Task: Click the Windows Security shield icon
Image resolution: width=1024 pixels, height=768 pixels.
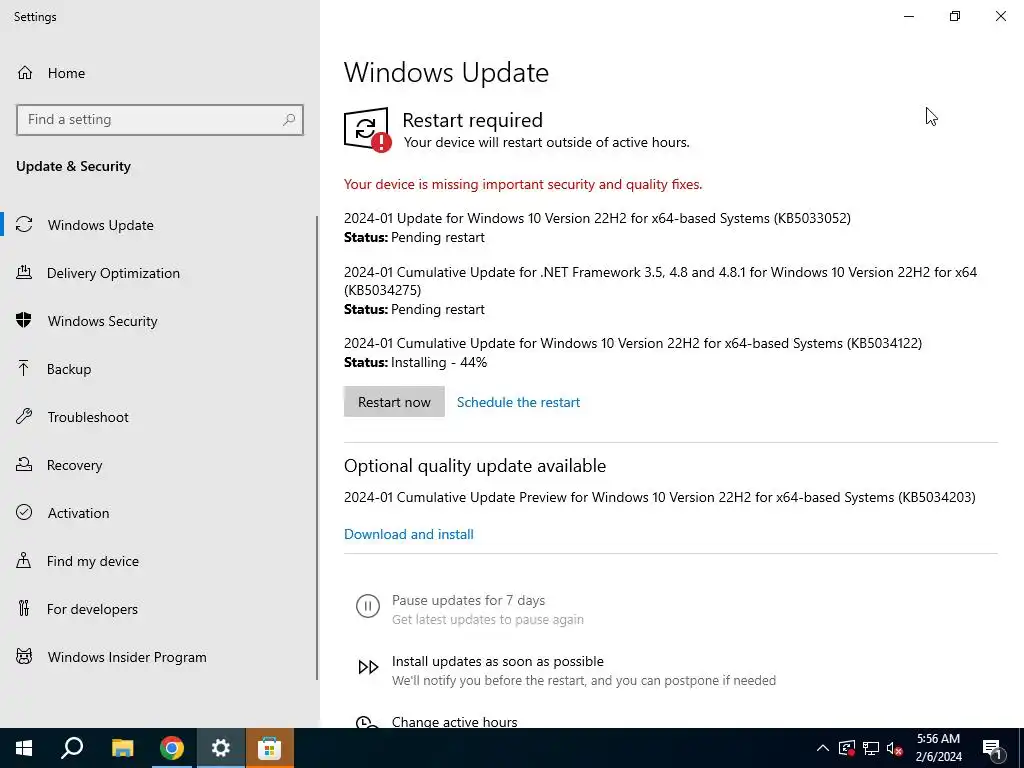Action: click(x=24, y=320)
